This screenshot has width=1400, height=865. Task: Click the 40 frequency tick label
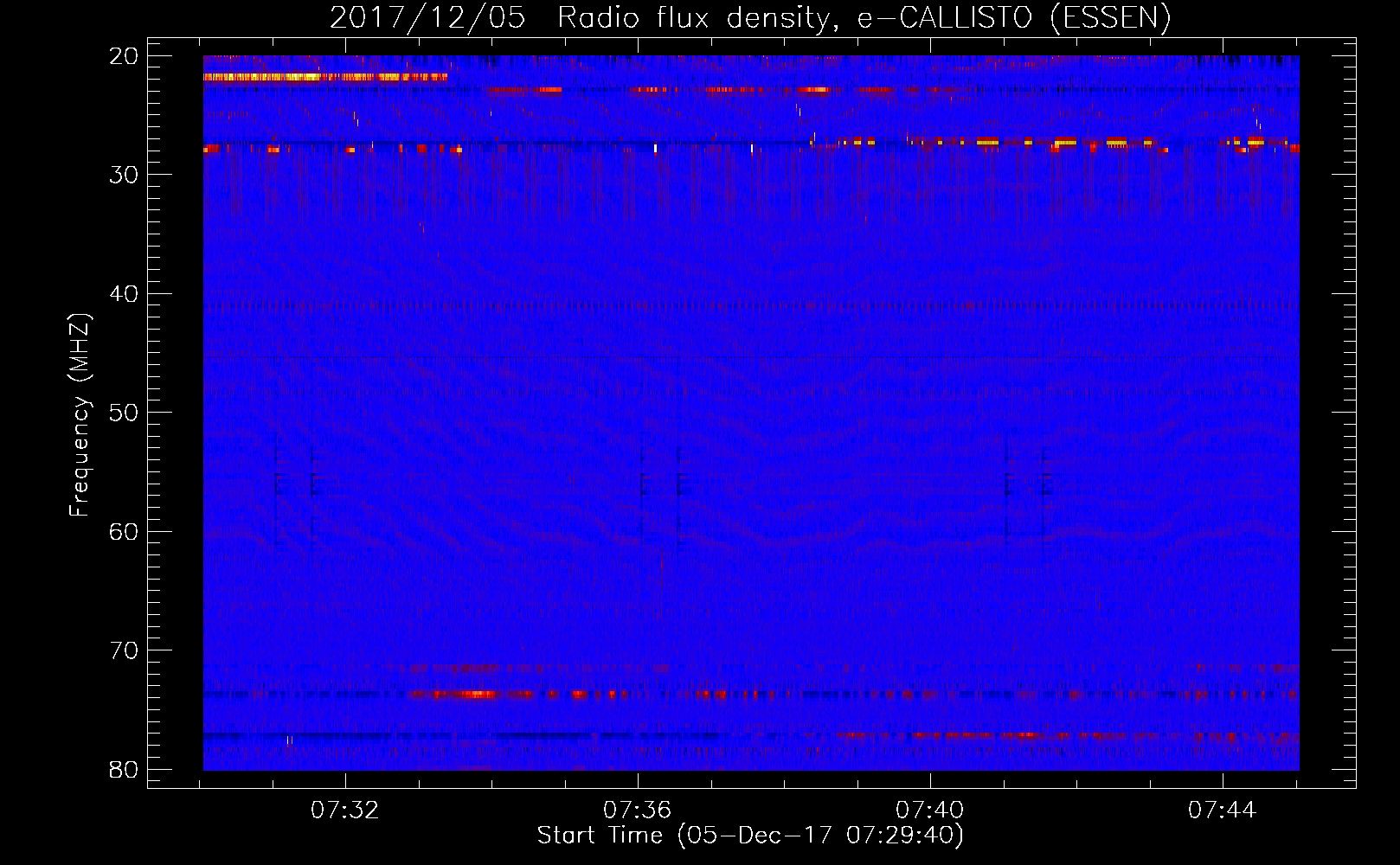tap(125, 294)
